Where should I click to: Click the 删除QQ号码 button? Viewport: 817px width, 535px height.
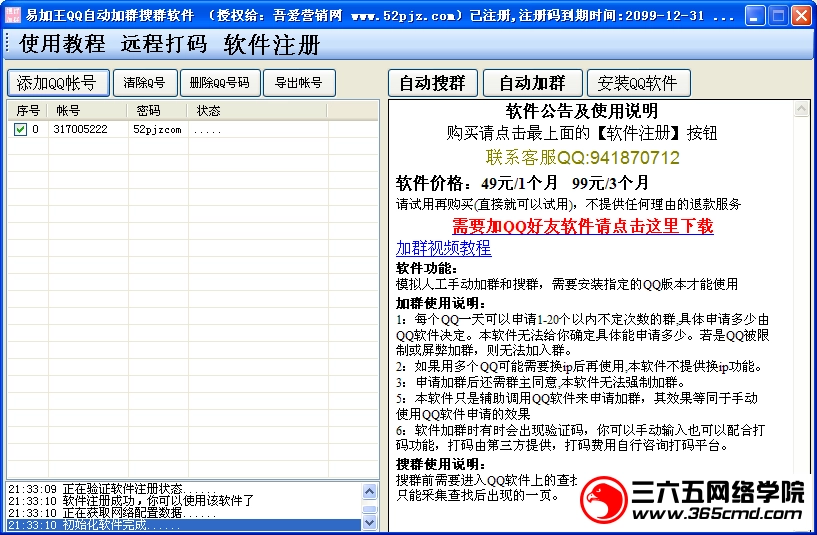[x=220, y=83]
